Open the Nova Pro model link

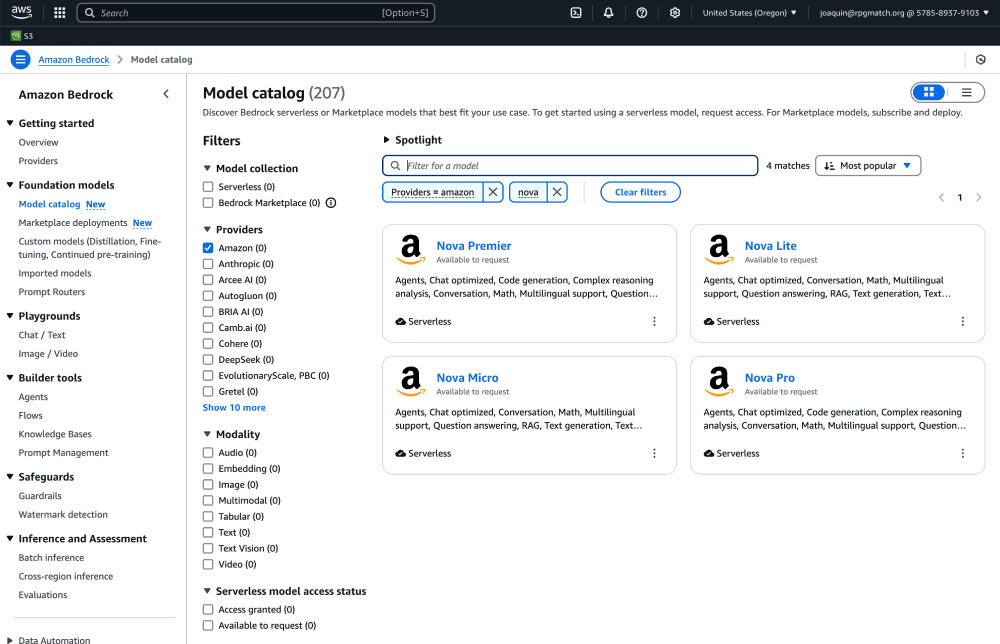tap(770, 377)
